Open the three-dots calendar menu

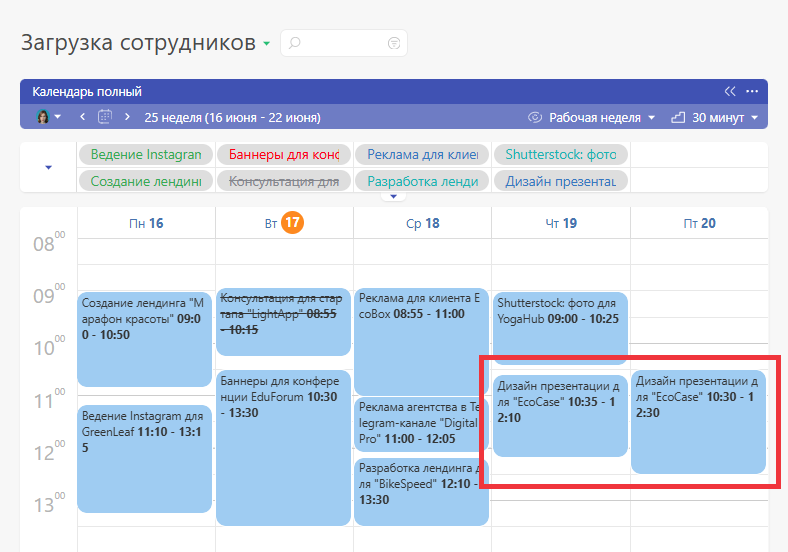coord(752,91)
